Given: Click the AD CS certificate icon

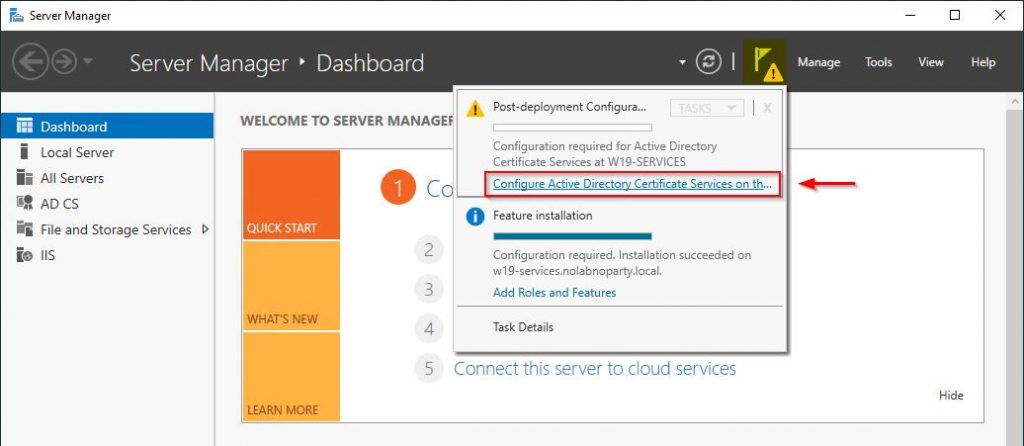Looking at the screenshot, I should (24, 204).
